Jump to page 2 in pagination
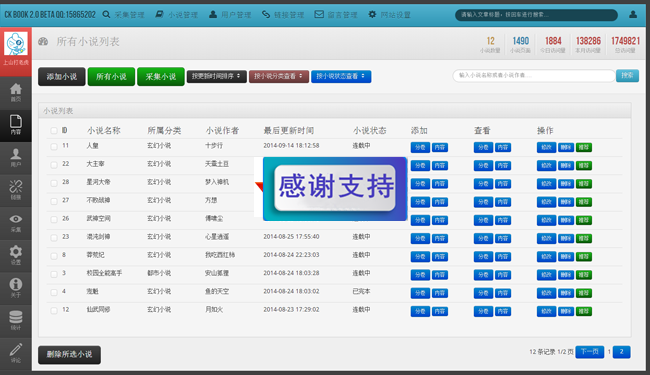The height and width of the screenshot is (375, 650). 621,352
